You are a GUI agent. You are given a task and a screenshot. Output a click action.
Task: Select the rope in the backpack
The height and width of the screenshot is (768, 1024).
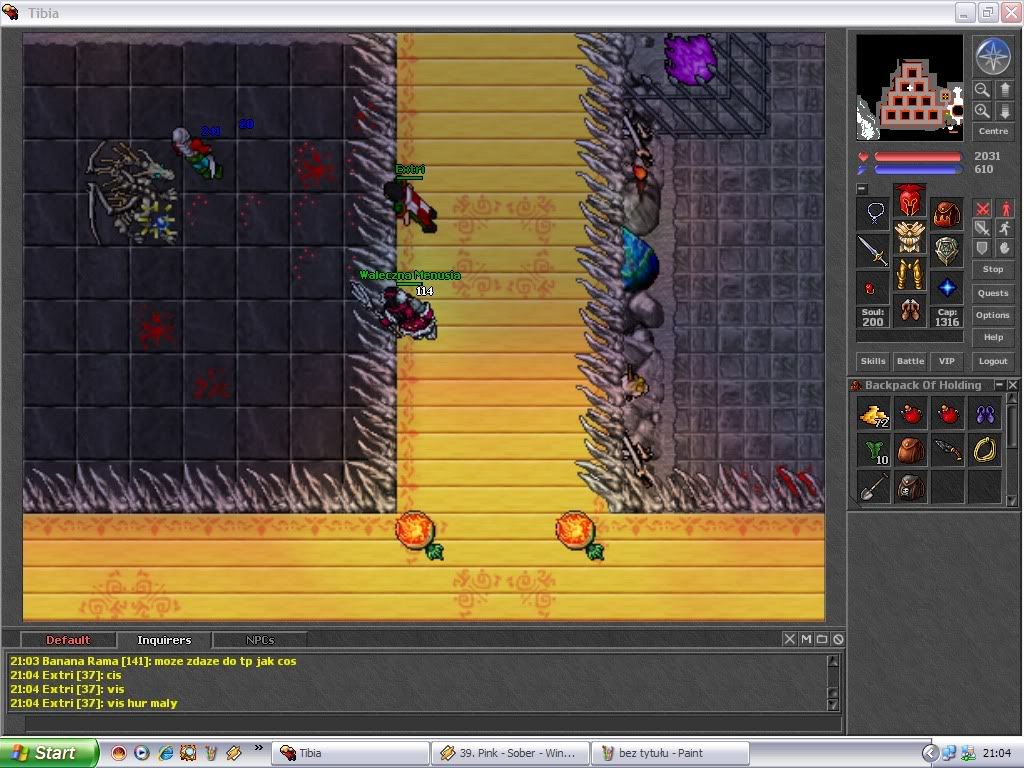point(984,451)
